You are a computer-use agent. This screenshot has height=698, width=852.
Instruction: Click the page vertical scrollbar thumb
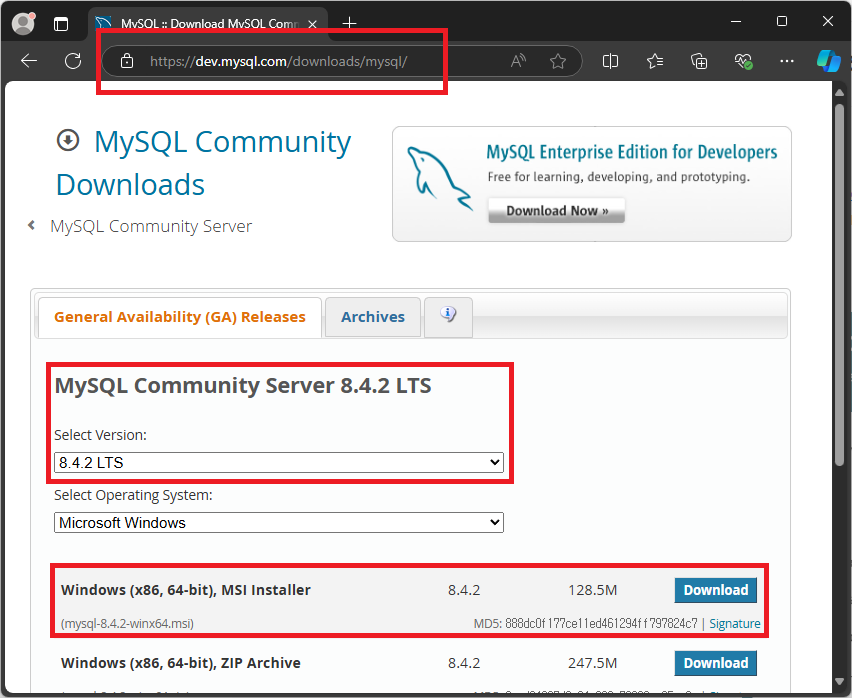click(x=840, y=285)
